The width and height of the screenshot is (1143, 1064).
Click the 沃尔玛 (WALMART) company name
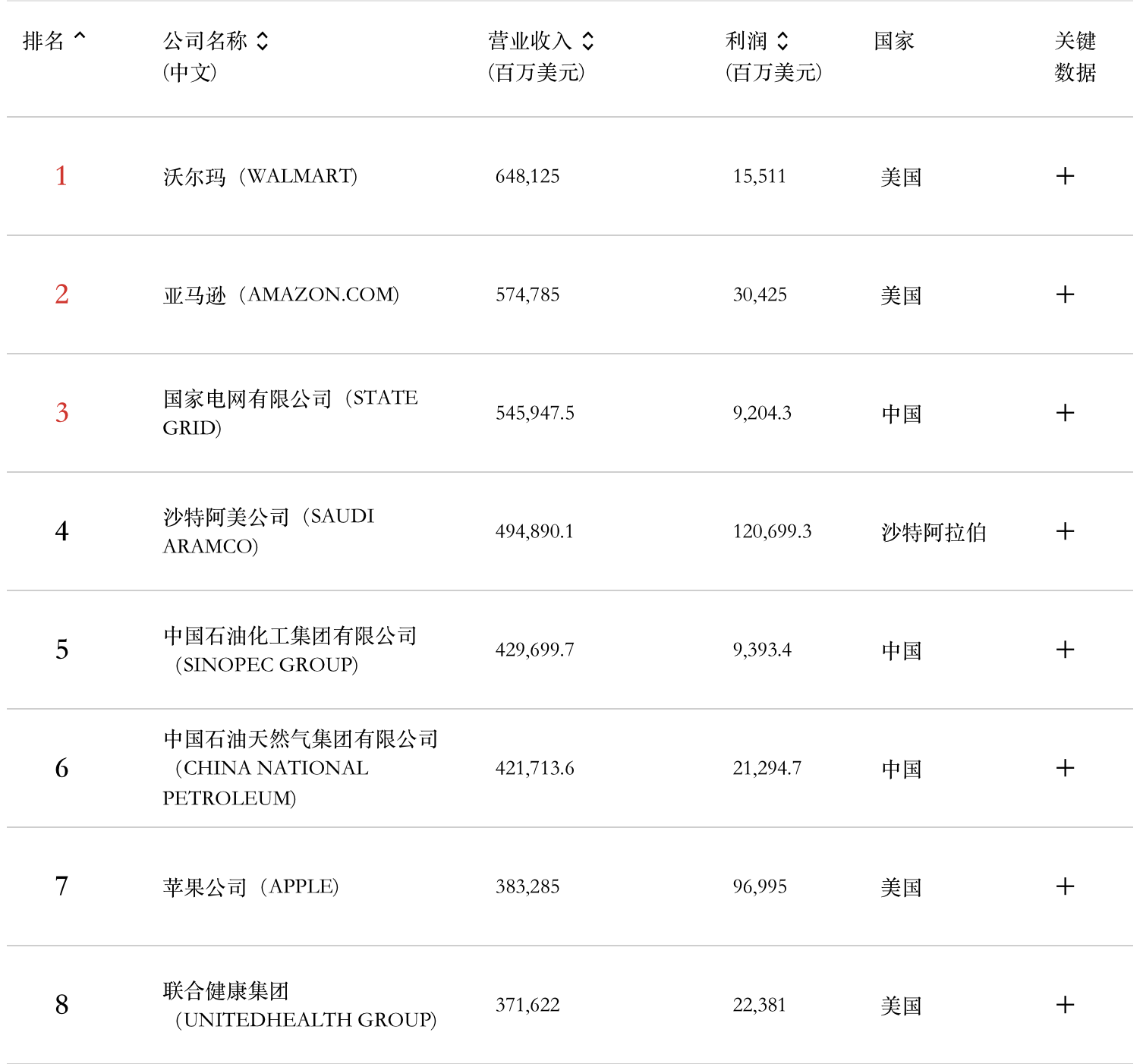tap(260, 177)
